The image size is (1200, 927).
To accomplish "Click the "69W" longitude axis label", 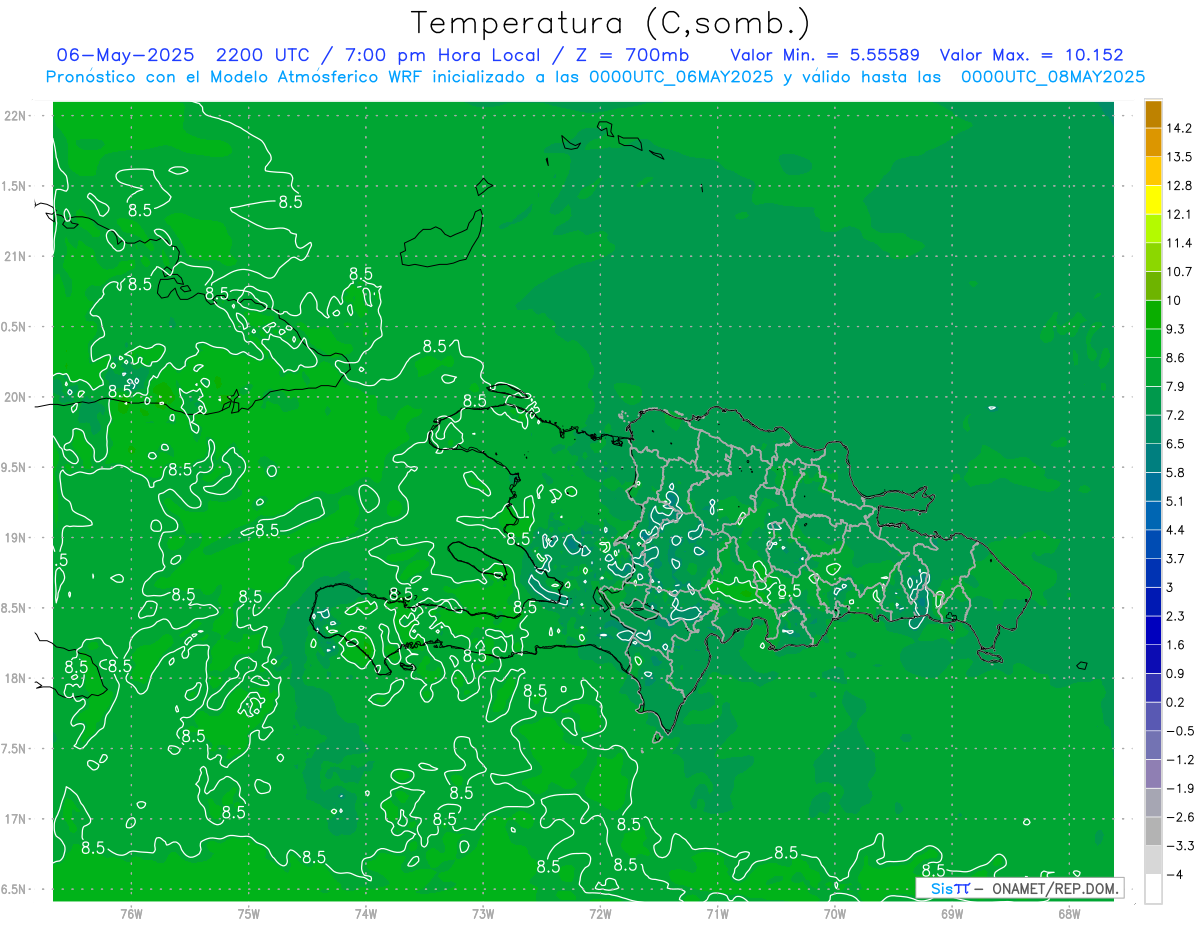I will click(x=951, y=913).
